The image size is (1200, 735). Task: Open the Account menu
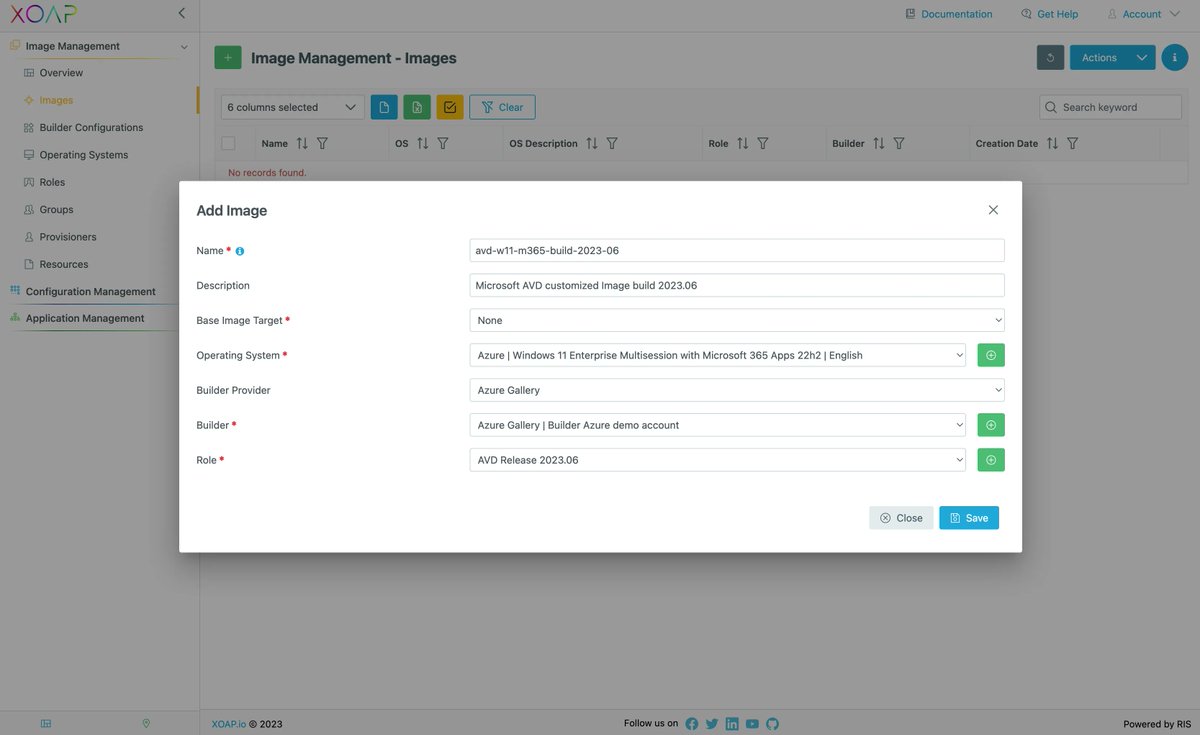point(1141,14)
